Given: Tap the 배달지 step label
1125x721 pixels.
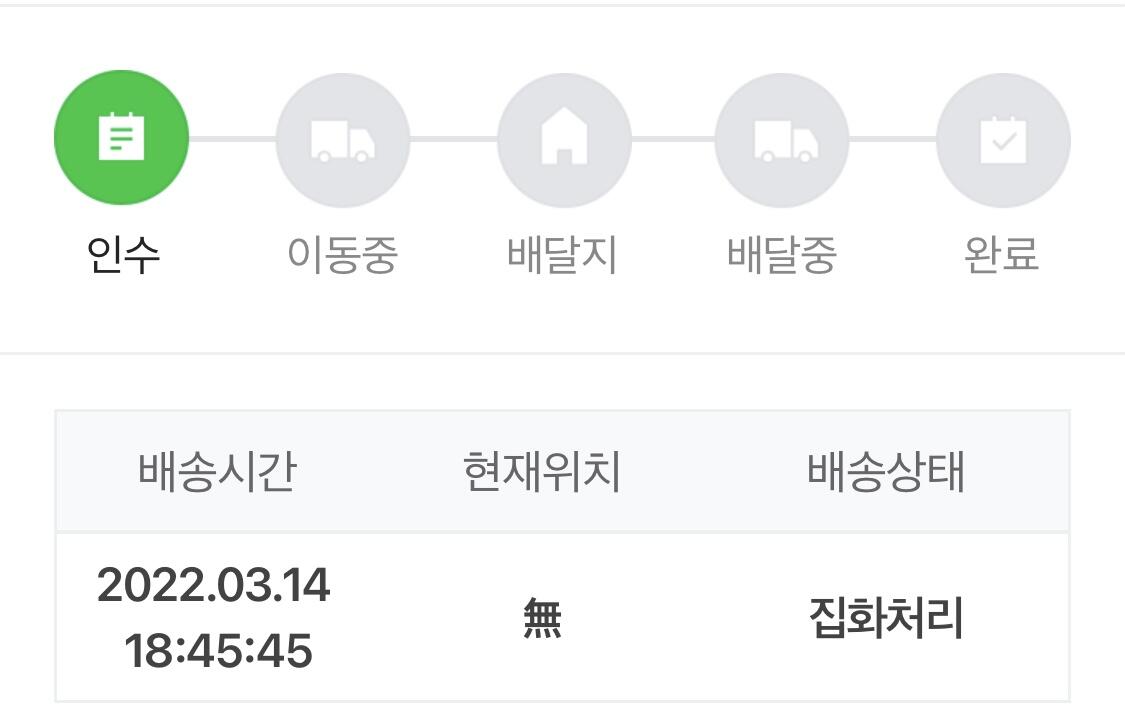Looking at the screenshot, I should point(562,255).
